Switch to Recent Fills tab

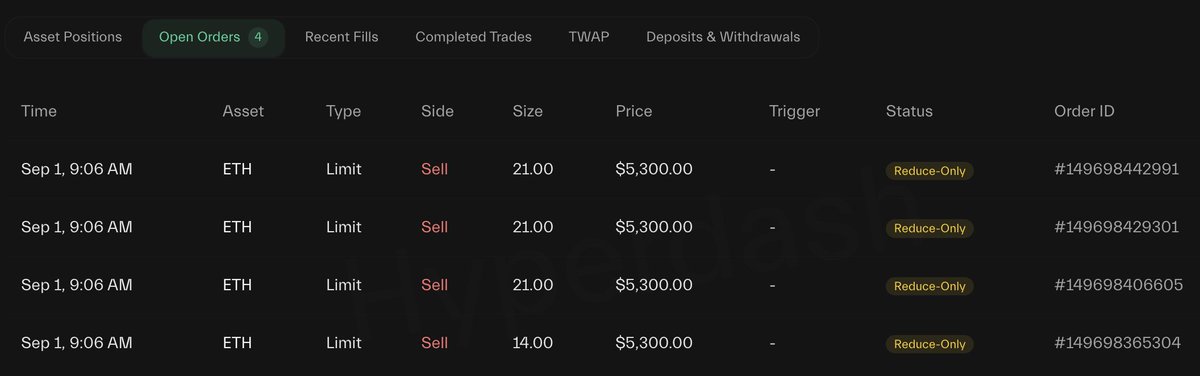point(342,37)
